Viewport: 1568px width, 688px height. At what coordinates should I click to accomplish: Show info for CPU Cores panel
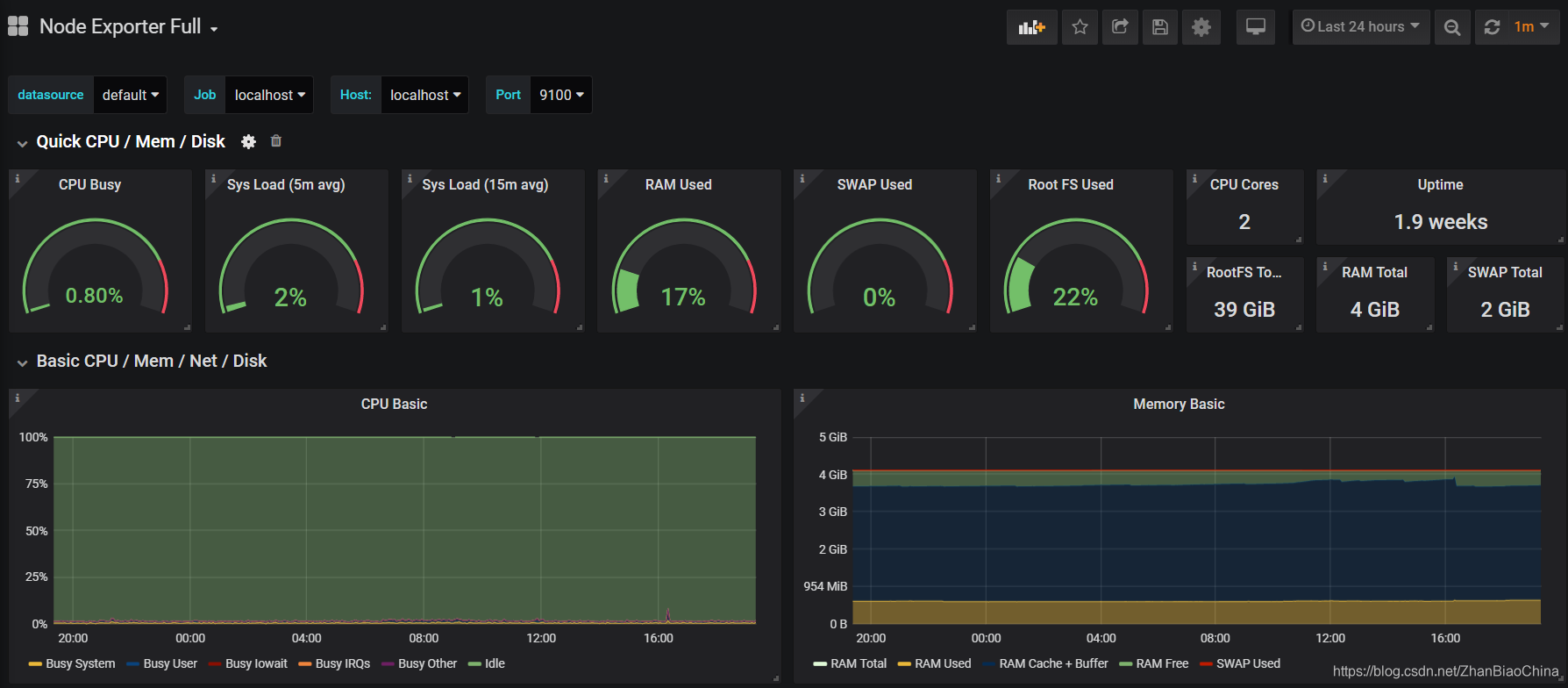(x=1194, y=178)
